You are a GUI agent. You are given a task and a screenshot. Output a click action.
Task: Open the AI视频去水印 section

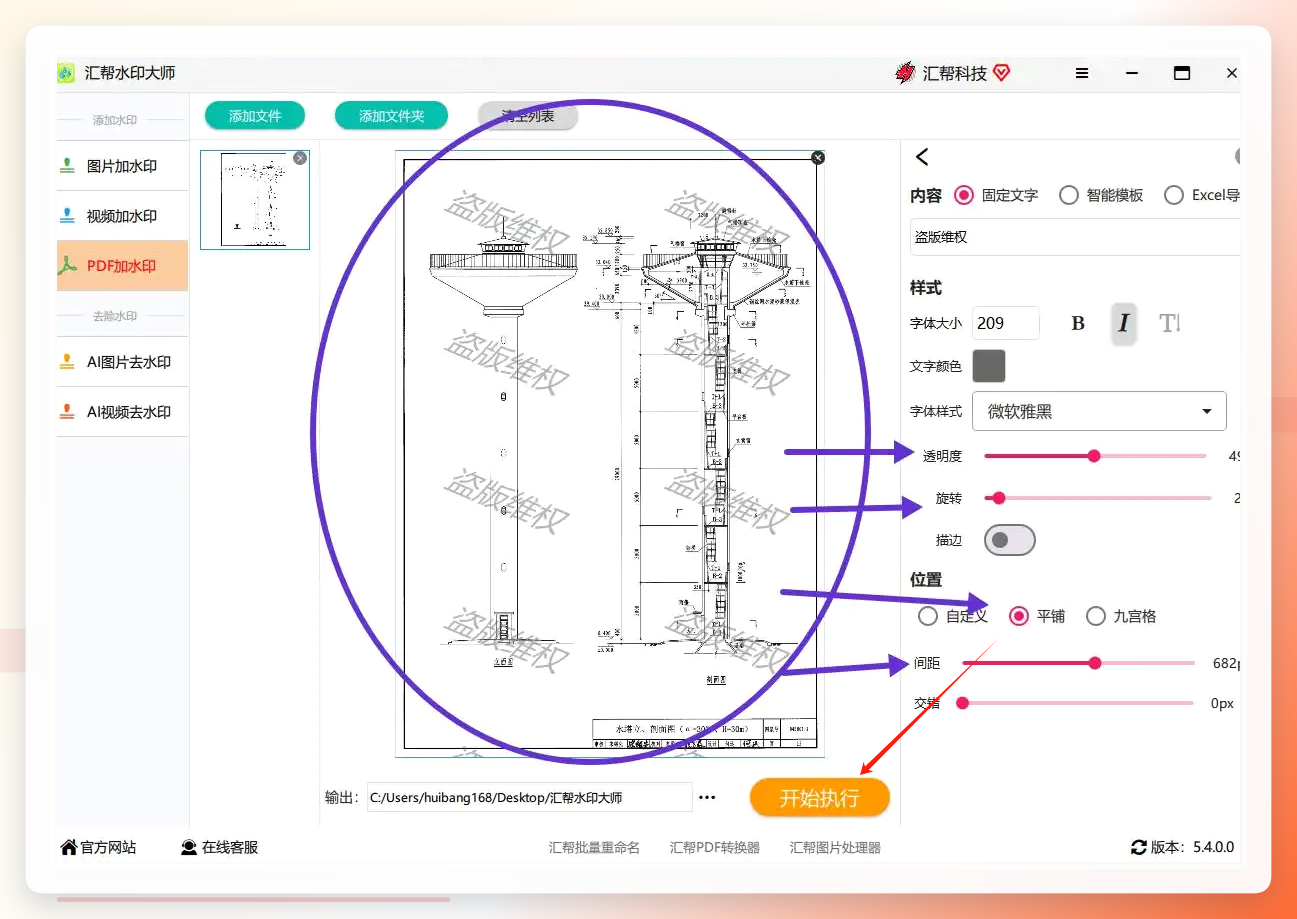[123, 412]
